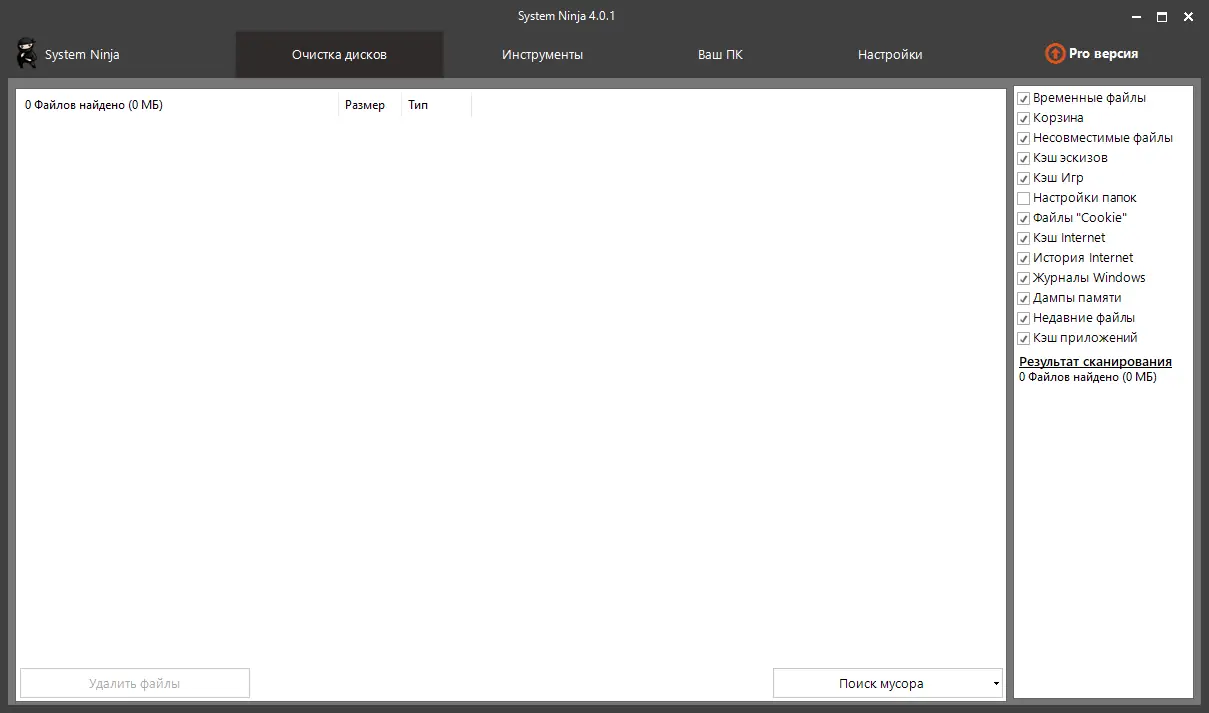Toggle the Кэш эскизов checkbox
The width and height of the screenshot is (1209, 713).
click(x=1024, y=158)
